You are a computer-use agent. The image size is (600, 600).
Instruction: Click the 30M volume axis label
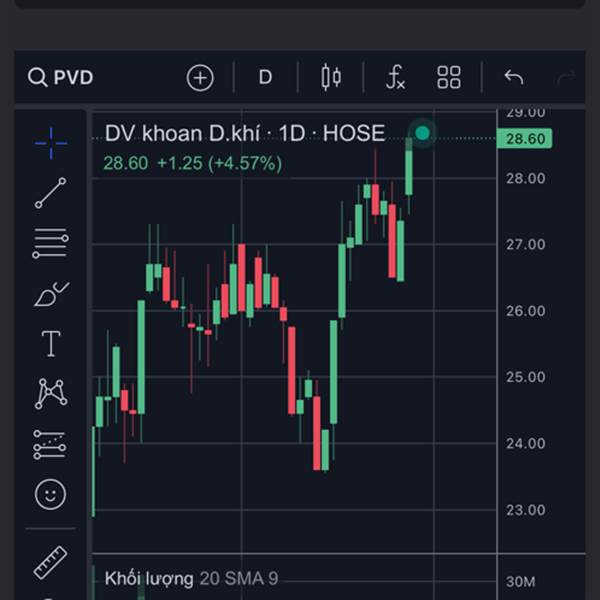(520, 582)
